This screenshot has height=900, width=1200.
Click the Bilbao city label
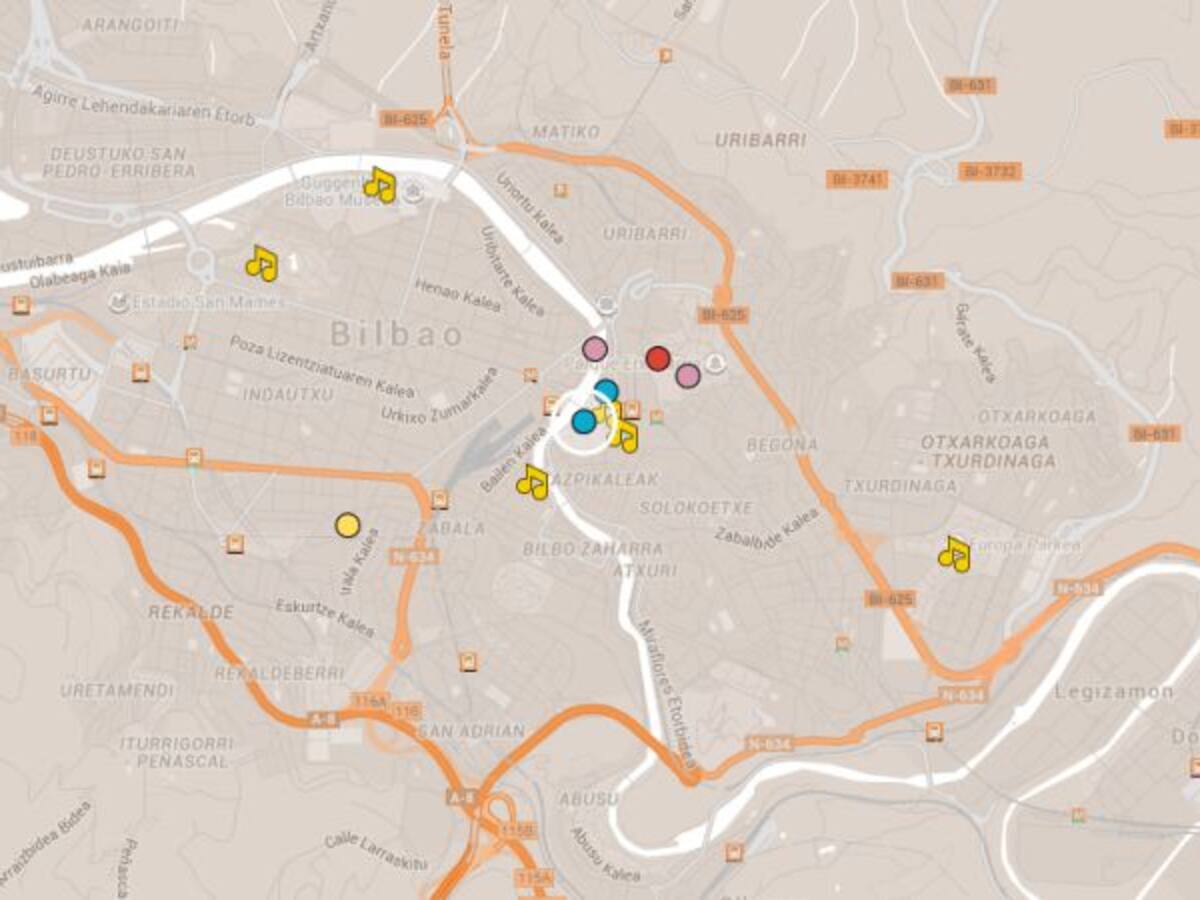coord(397,334)
